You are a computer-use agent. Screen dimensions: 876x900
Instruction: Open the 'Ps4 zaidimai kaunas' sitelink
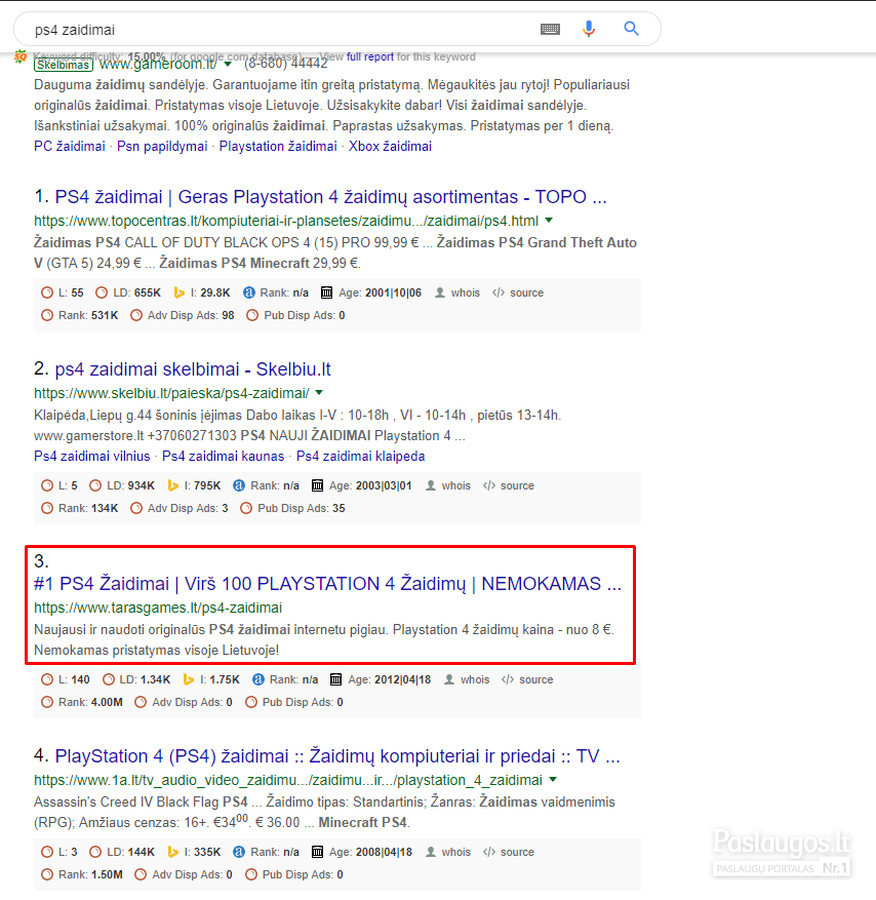[223, 456]
